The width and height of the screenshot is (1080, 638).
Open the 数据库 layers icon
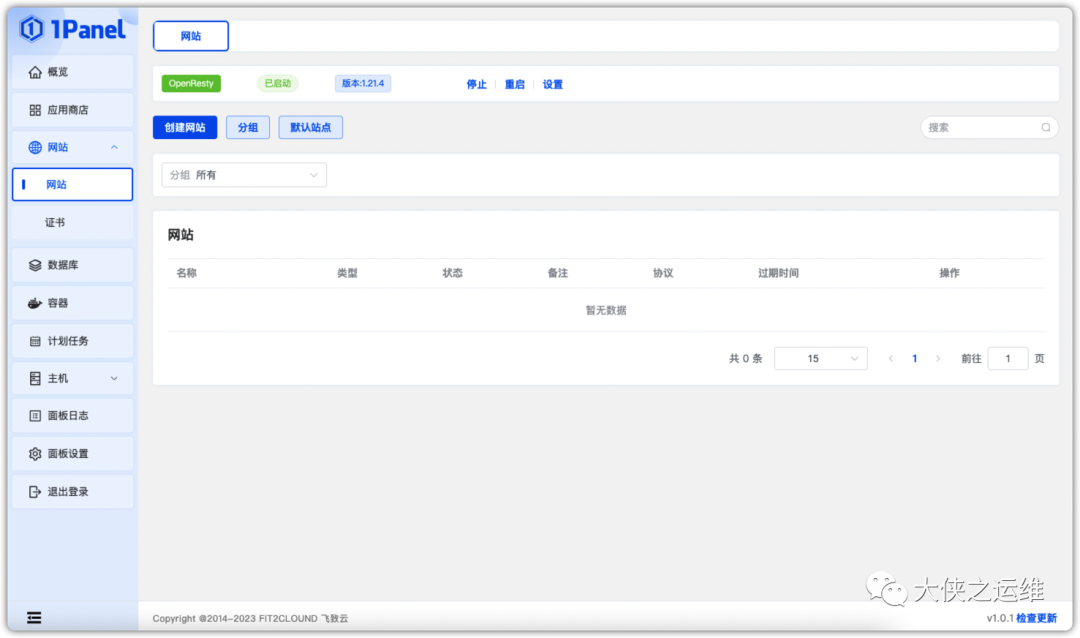pyautogui.click(x=34, y=265)
